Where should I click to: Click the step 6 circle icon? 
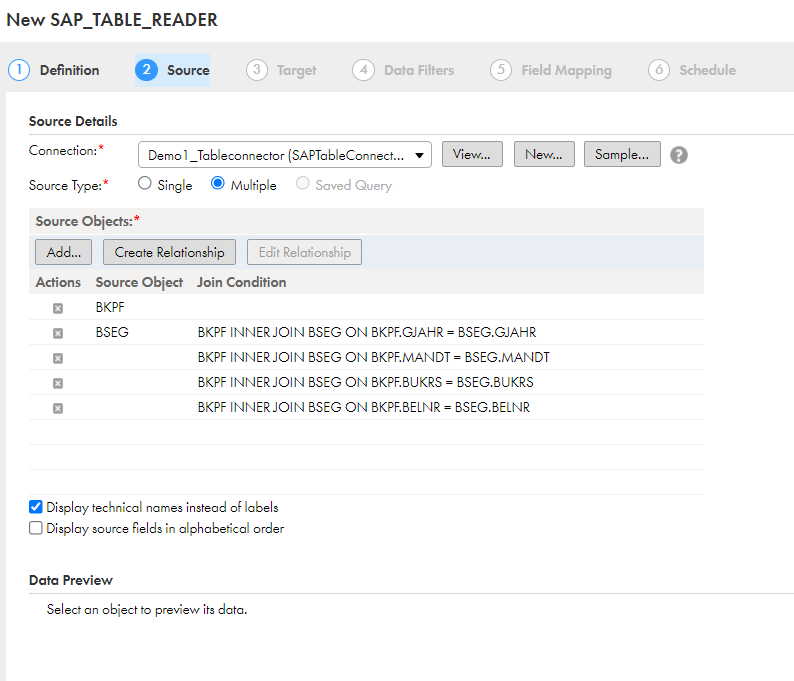(659, 70)
